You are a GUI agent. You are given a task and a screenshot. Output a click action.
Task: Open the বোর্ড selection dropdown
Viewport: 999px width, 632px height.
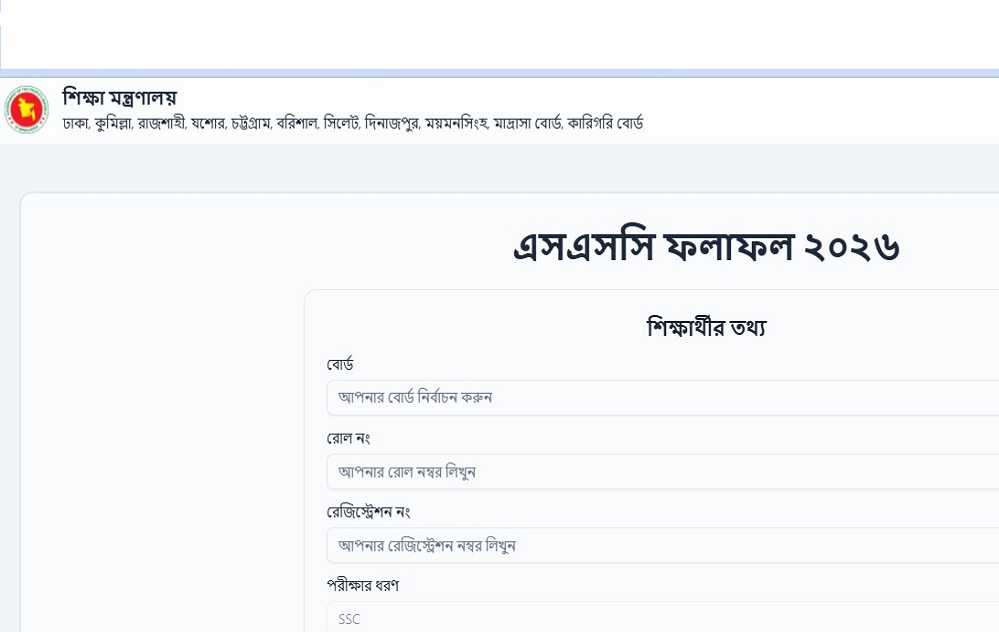point(663,398)
